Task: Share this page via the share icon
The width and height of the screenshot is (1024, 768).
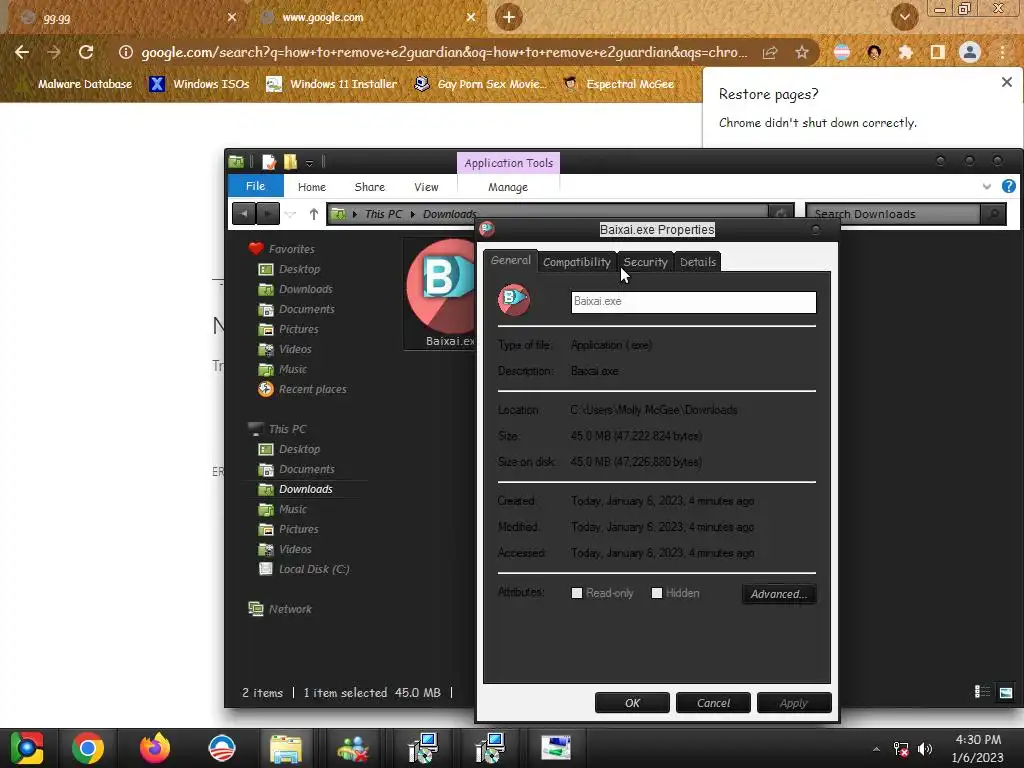Action: (770, 52)
